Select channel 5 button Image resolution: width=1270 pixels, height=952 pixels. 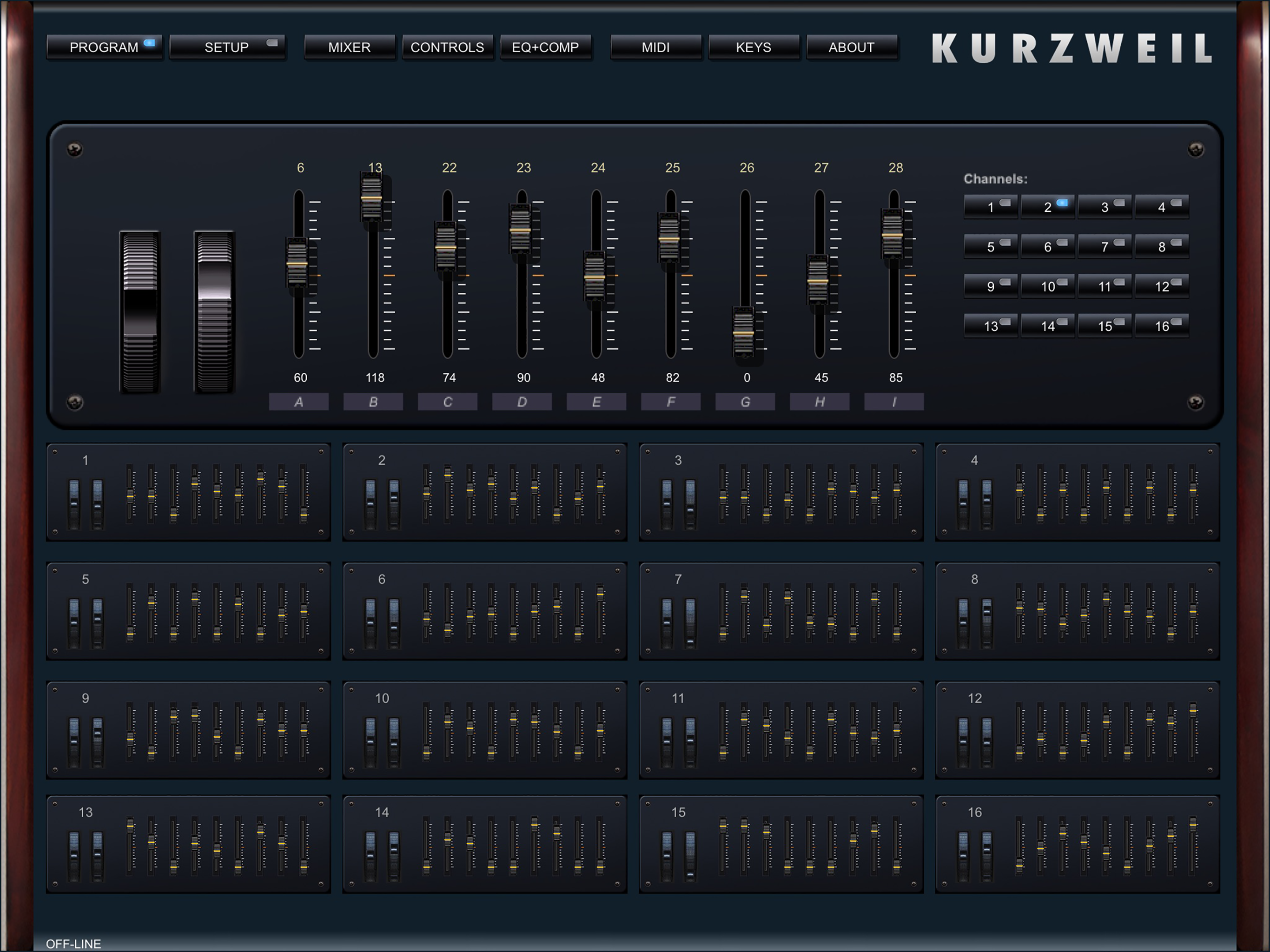[991, 246]
